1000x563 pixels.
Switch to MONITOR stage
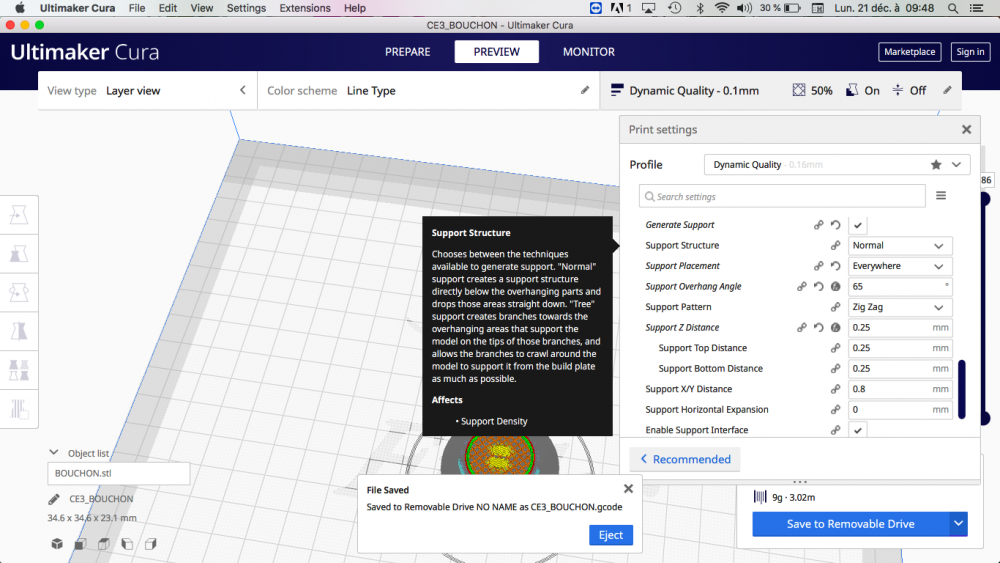(x=589, y=52)
